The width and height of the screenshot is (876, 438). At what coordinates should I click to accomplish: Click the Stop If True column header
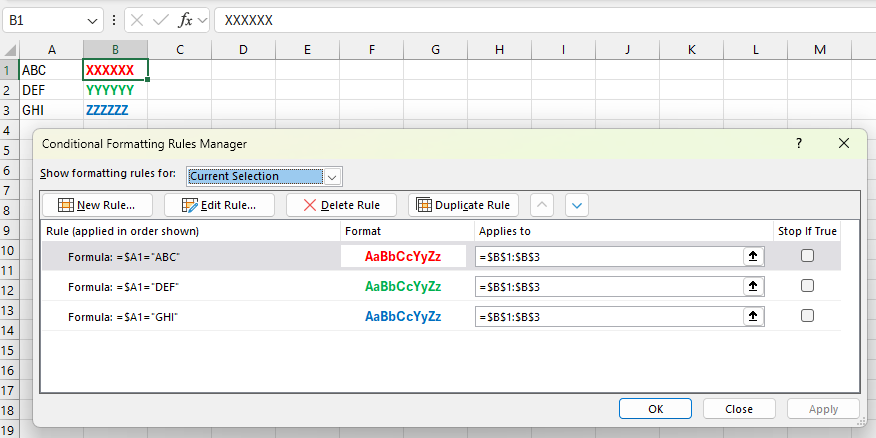(x=807, y=231)
